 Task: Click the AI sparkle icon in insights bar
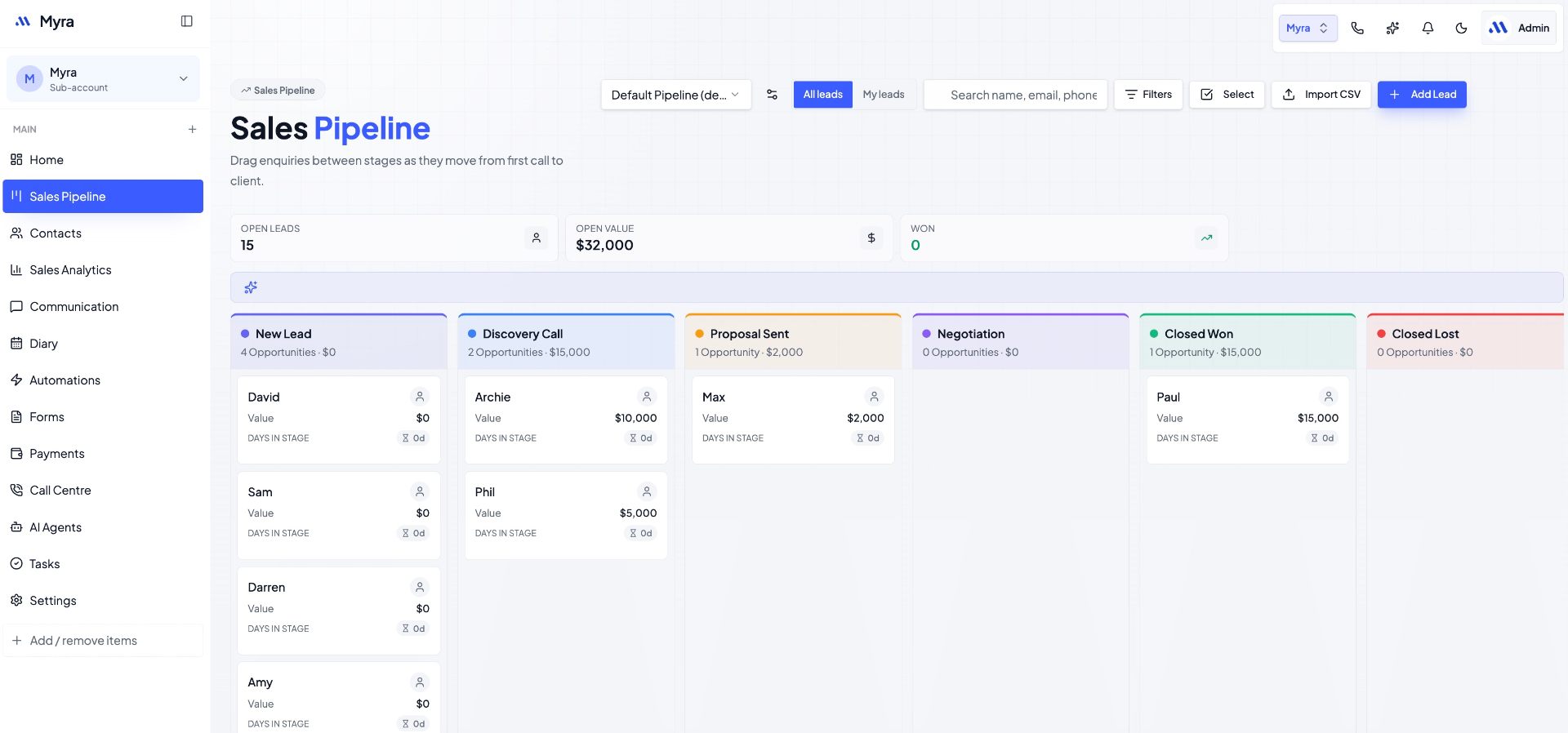click(251, 287)
